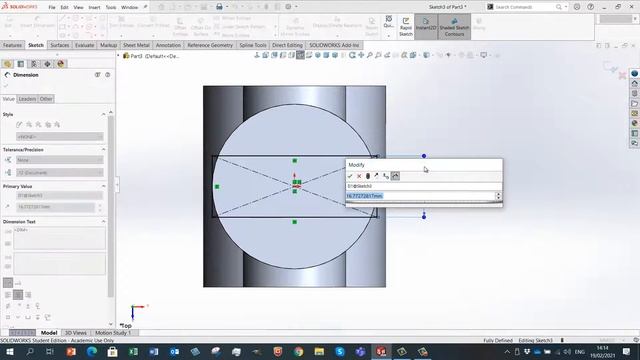
Task: Select right text justification toggle
Action: click(x=28, y=295)
